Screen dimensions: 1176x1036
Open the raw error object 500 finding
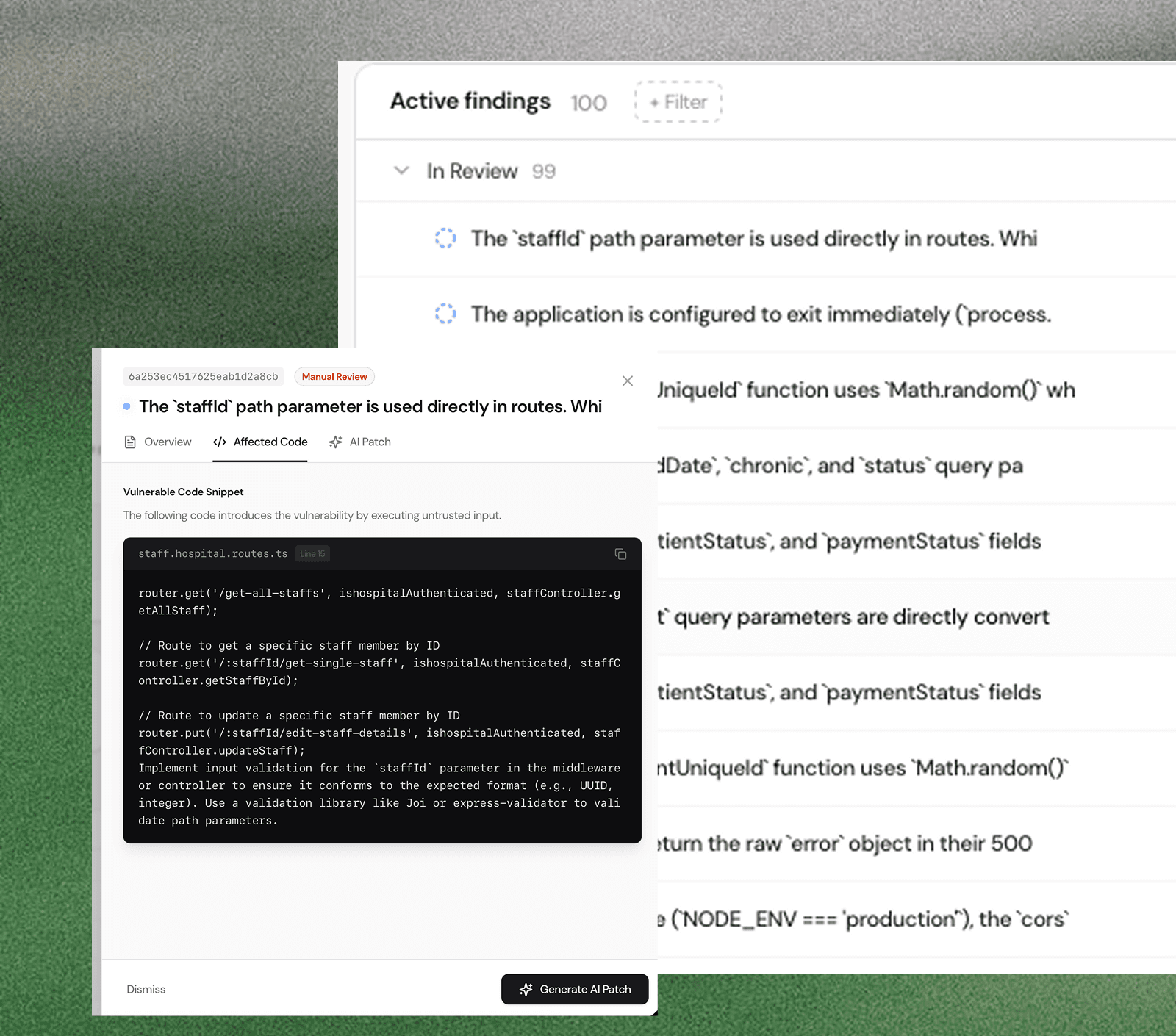[917, 843]
